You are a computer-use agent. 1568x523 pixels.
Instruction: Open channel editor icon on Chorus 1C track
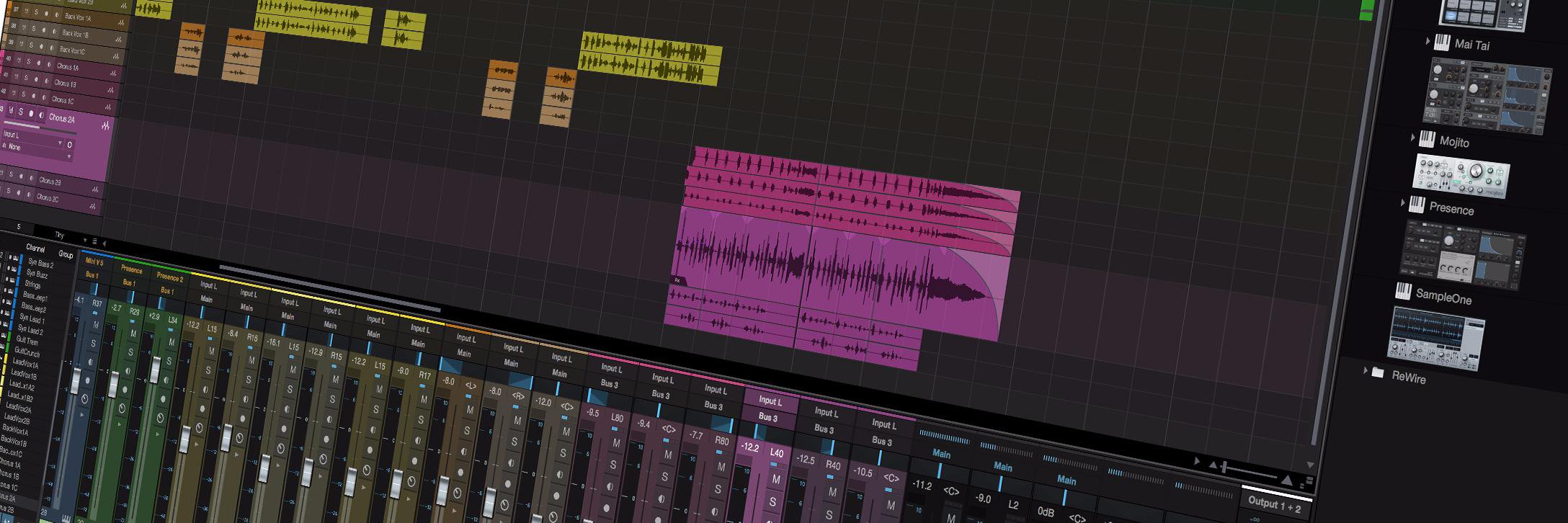pyautogui.click(x=110, y=107)
